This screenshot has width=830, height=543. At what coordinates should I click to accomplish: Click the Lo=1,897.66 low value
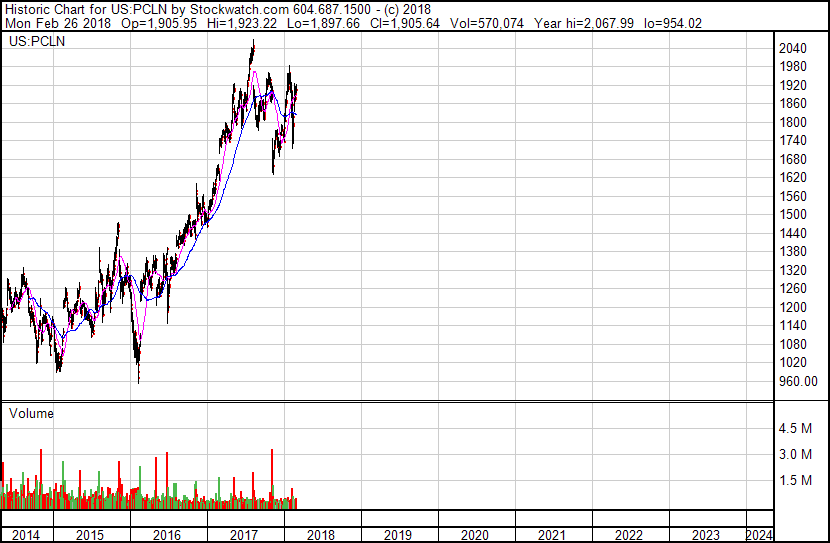coord(323,23)
